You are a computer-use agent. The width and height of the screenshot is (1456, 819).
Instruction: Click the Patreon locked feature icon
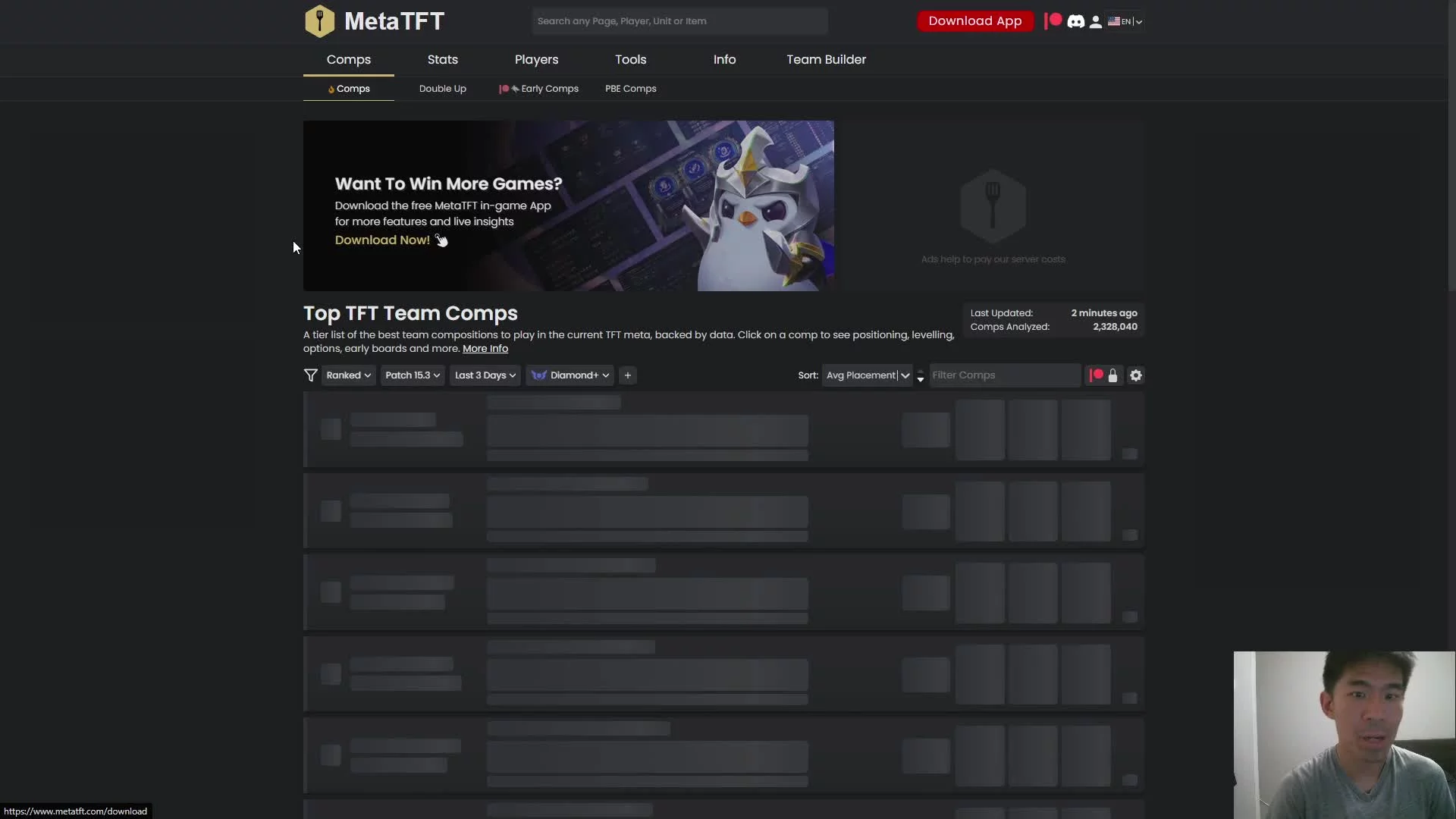[1104, 375]
